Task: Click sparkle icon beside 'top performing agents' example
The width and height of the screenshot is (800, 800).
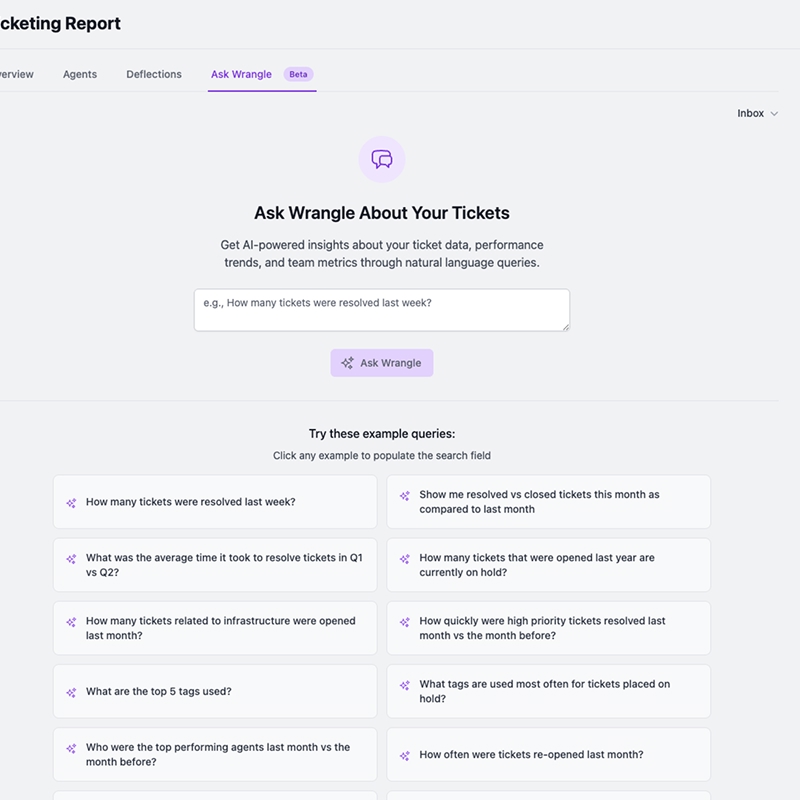Action: coord(71,748)
